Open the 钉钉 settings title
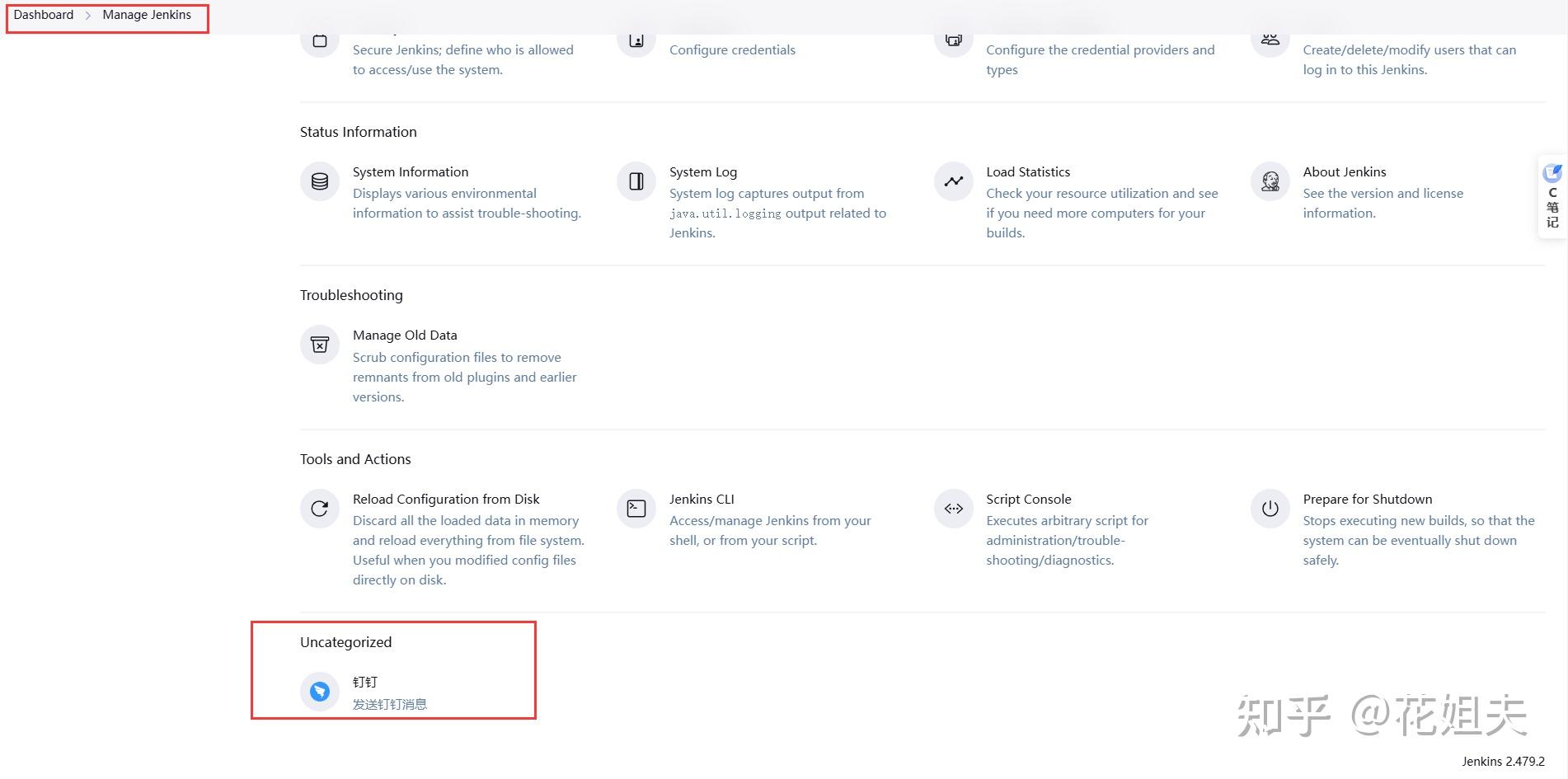 pyautogui.click(x=365, y=682)
